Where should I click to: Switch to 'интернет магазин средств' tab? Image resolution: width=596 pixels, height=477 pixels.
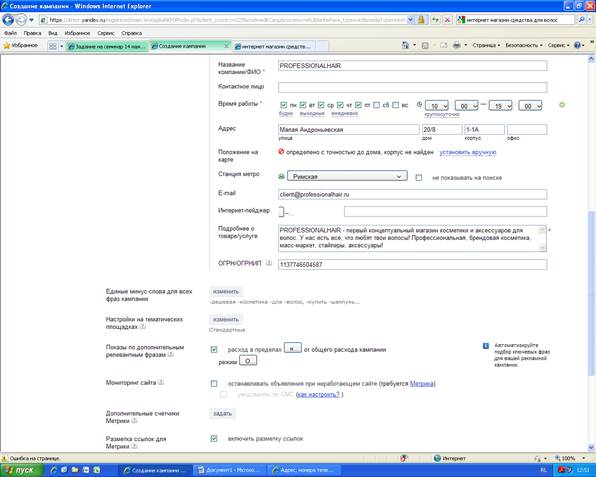coord(273,46)
